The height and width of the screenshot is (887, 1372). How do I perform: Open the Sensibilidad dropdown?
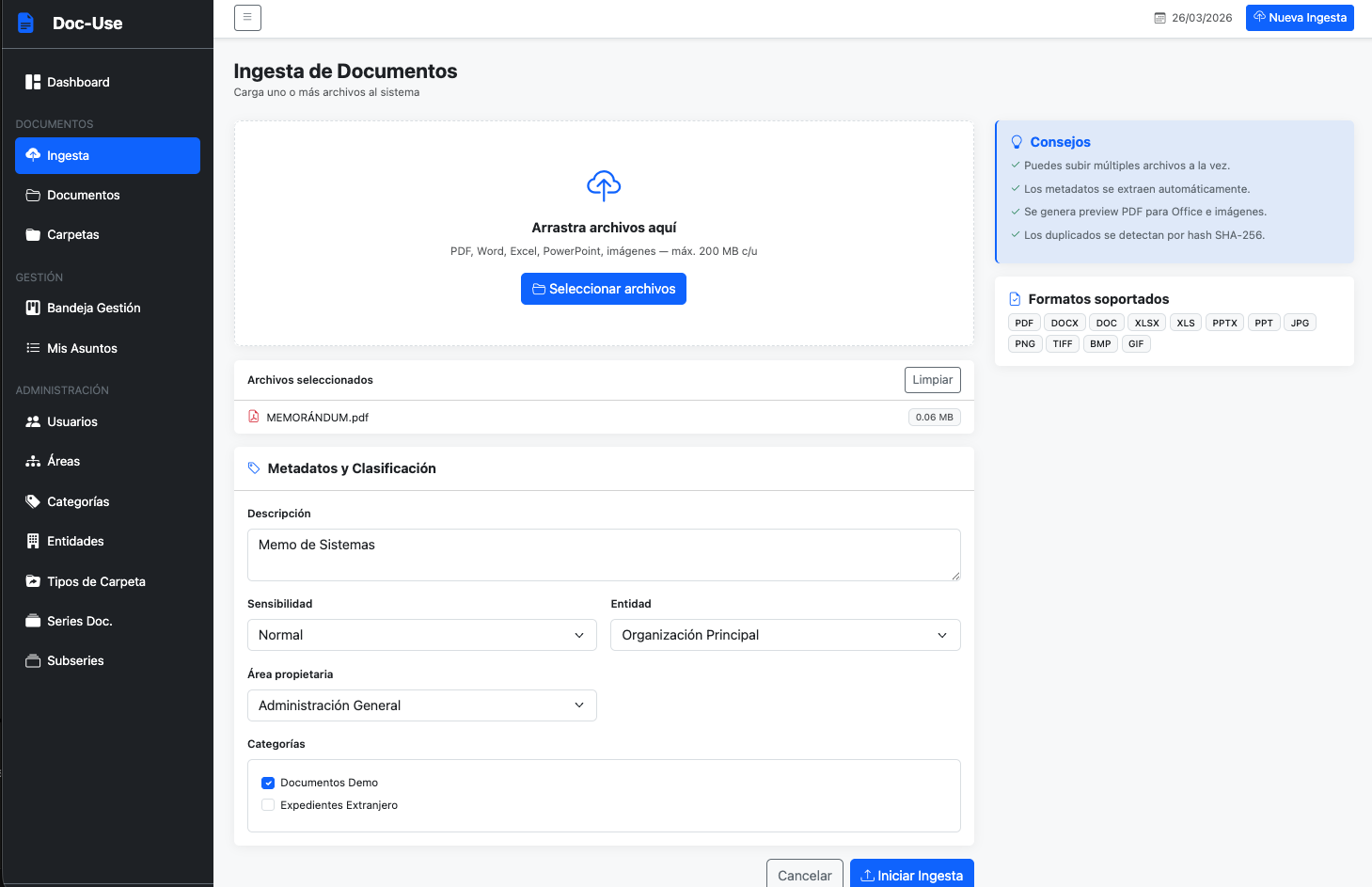point(421,635)
